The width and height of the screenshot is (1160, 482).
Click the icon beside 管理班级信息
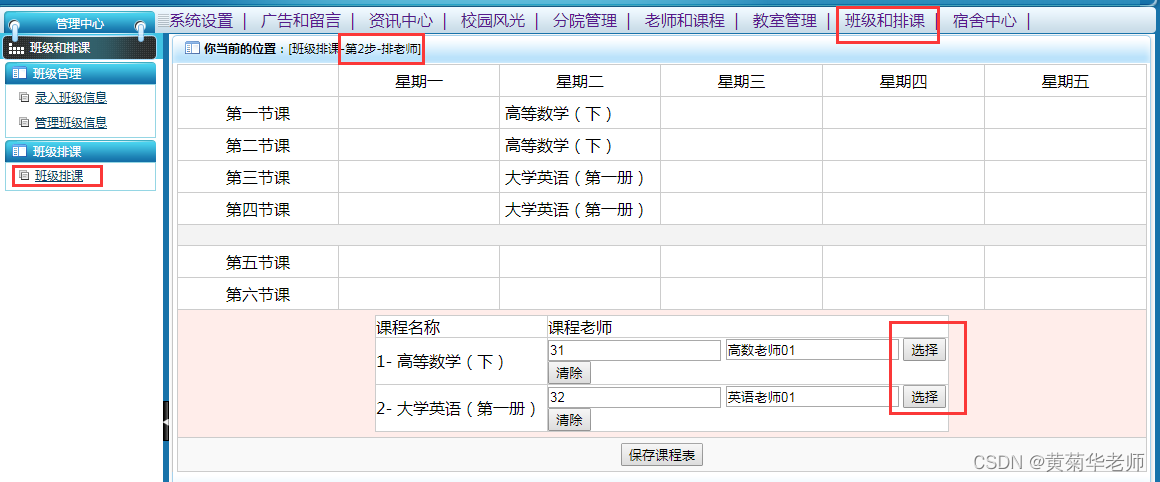click(x=24, y=123)
